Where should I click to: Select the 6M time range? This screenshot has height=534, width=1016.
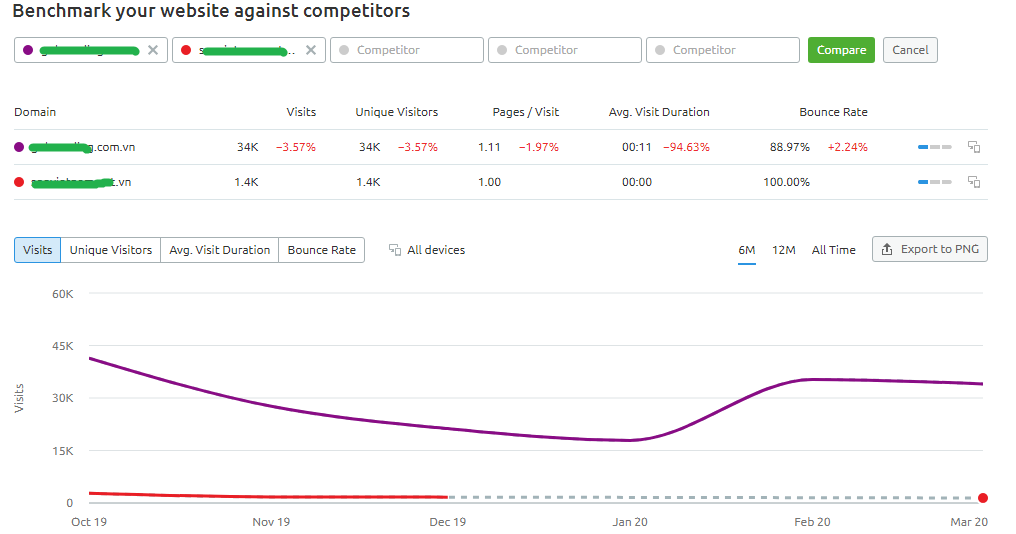click(x=747, y=250)
